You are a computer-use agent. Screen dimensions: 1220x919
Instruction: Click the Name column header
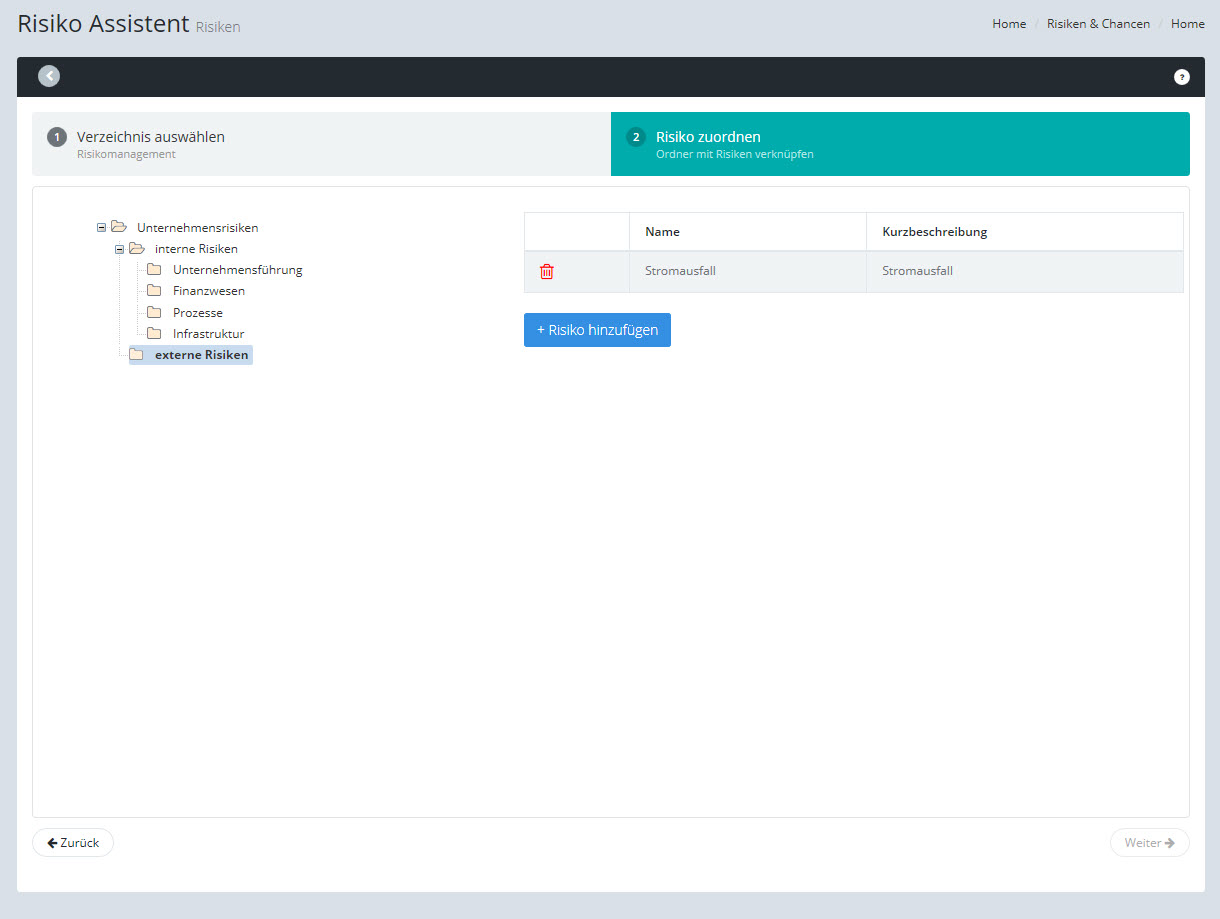pyautogui.click(x=662, y=232)
